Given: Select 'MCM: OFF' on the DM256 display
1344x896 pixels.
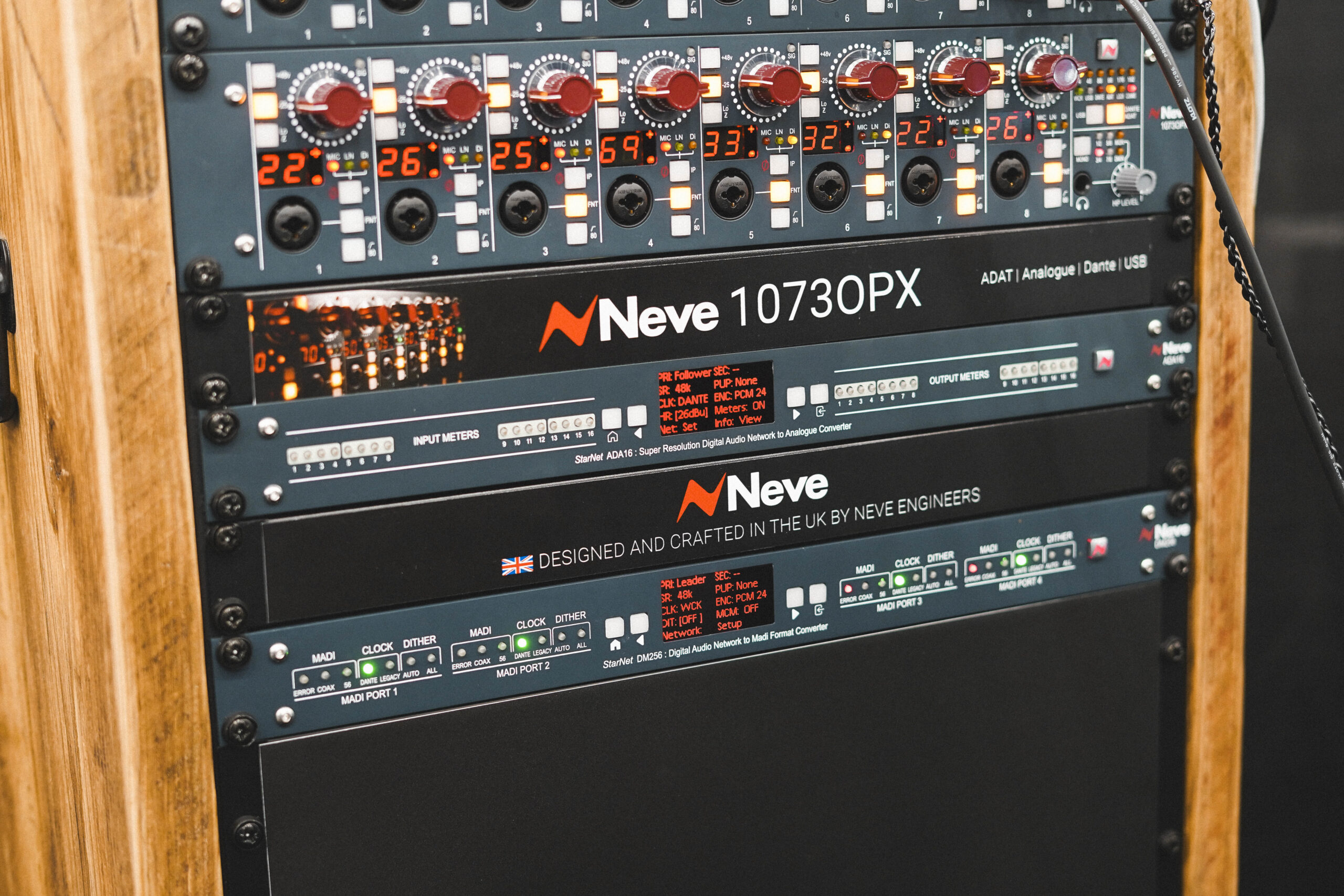Looking at the screenshot, I should (x=737, y=610).
